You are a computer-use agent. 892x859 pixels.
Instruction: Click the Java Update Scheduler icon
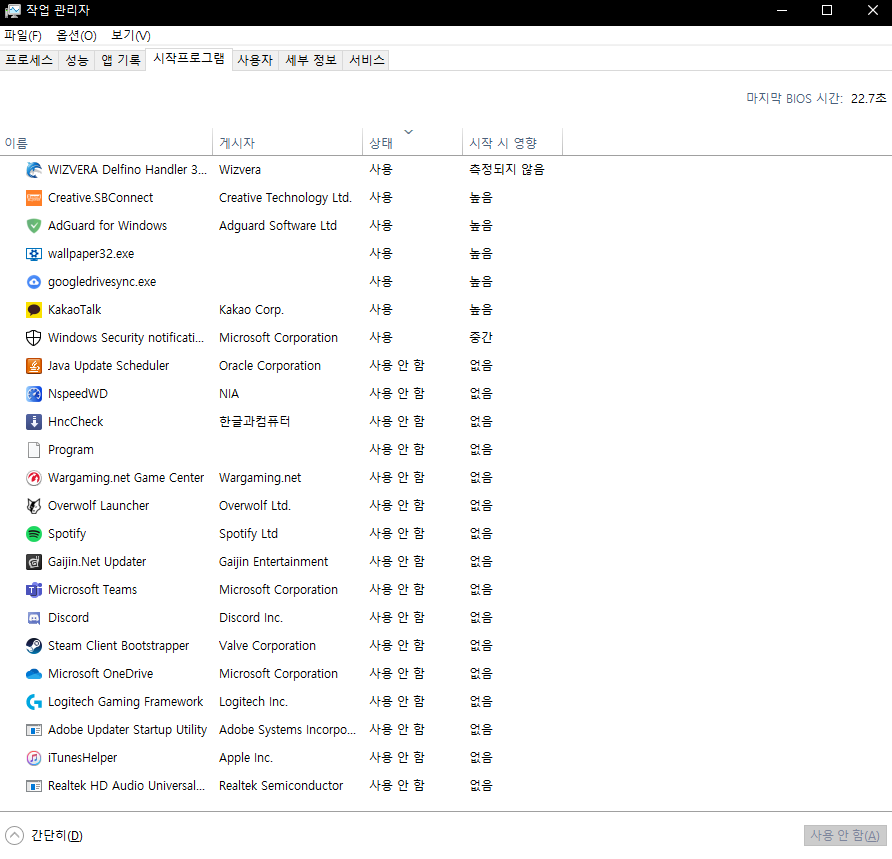34,365
